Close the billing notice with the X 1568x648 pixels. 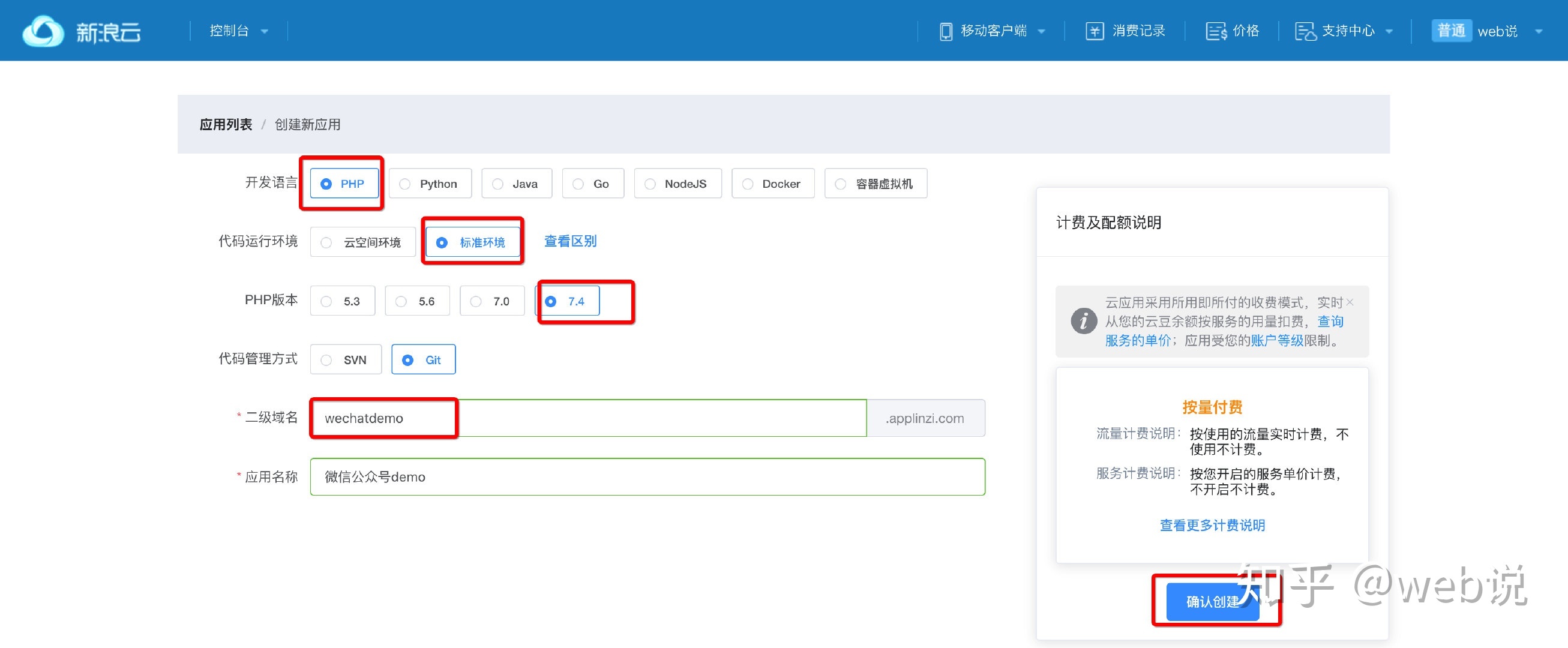pos(1350,302)
